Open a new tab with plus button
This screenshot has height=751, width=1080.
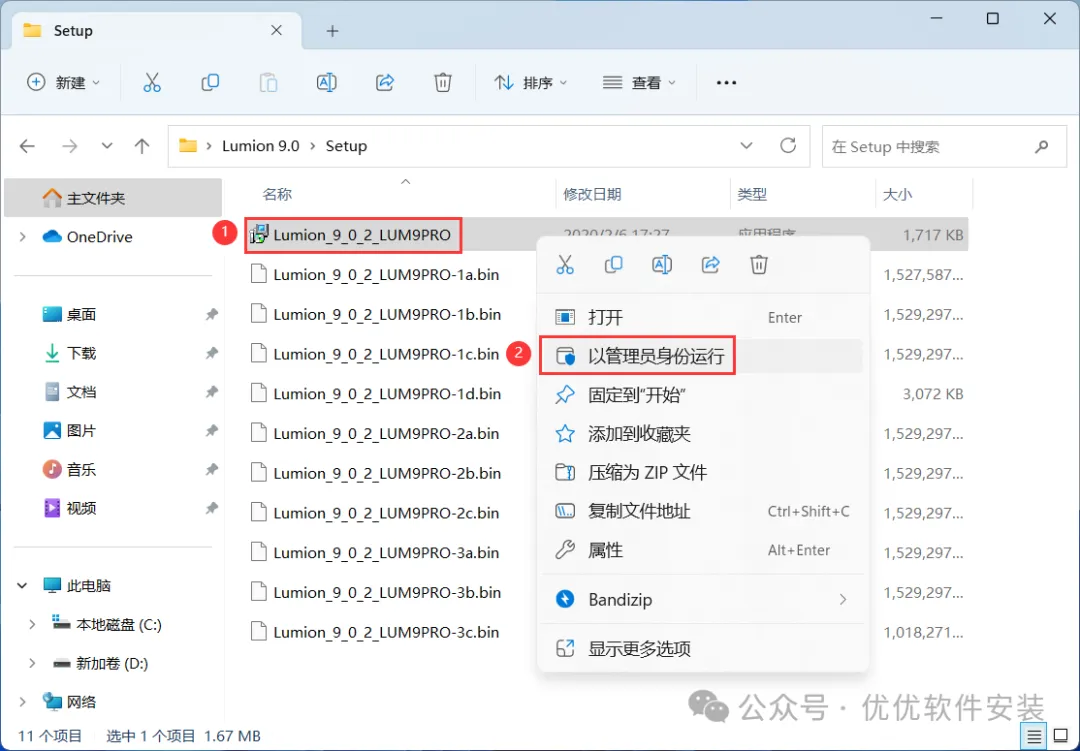(x=333, y=31)
